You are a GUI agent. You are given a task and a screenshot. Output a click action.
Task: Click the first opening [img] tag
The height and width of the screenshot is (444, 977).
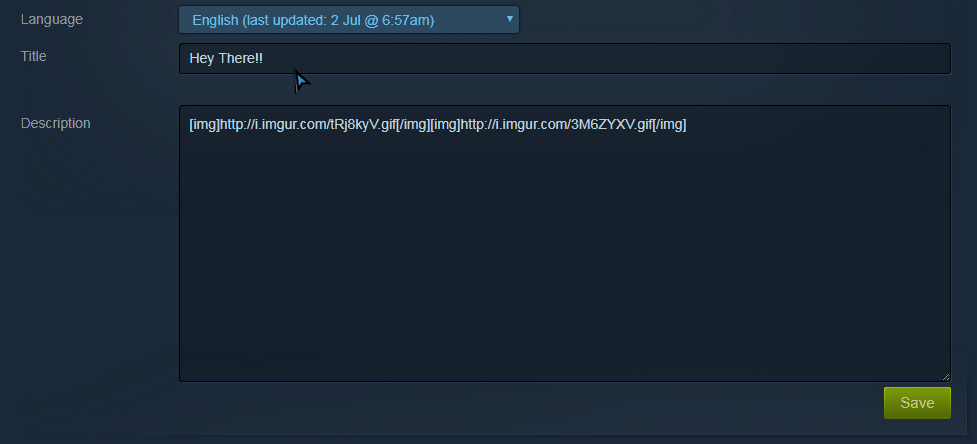pyautogui.click(x=205, y=125)
